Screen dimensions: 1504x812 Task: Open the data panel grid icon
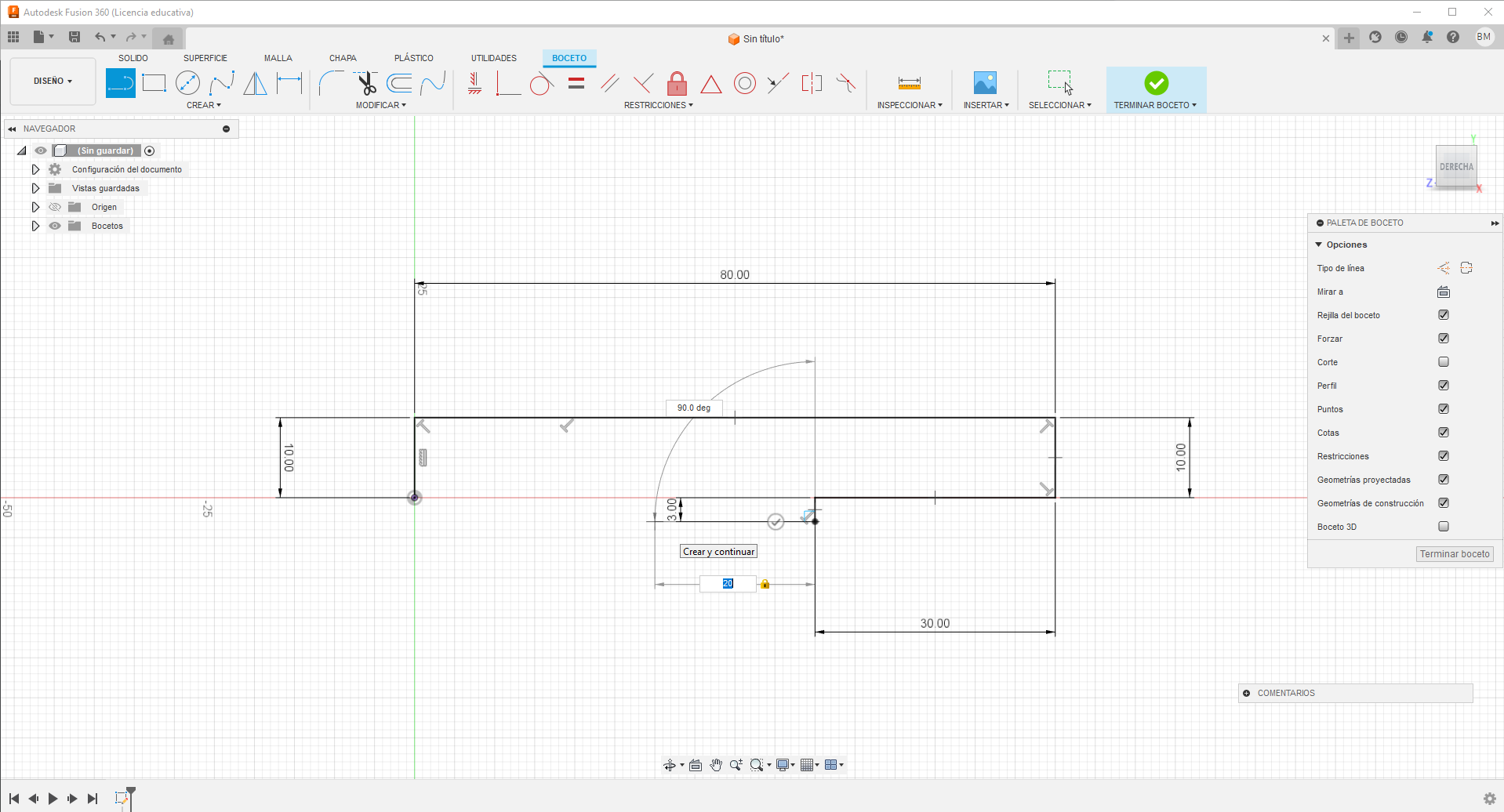click(x=13, y=37)
